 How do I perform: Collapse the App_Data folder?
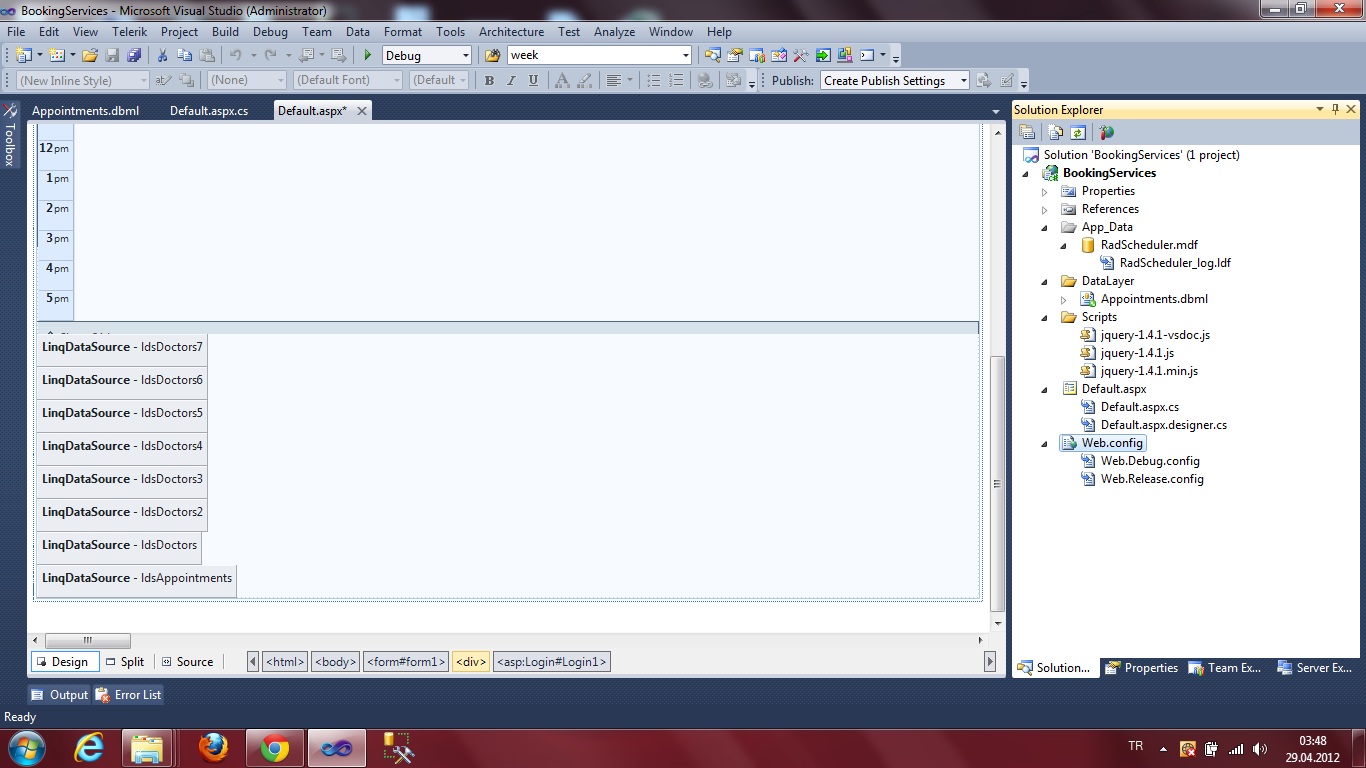point(1044,227)
